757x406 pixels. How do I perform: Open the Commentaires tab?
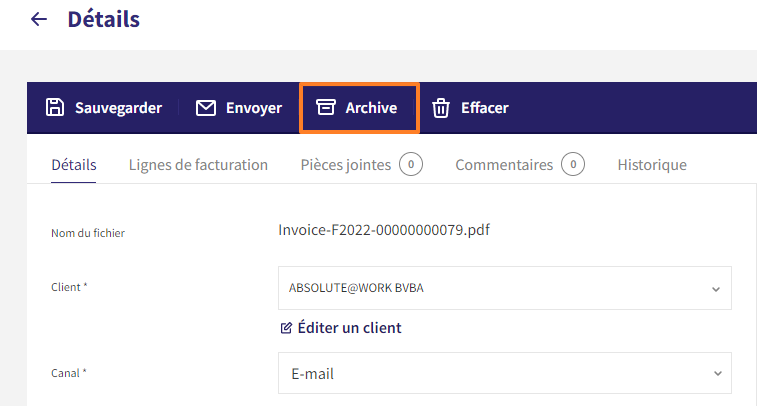504,165
